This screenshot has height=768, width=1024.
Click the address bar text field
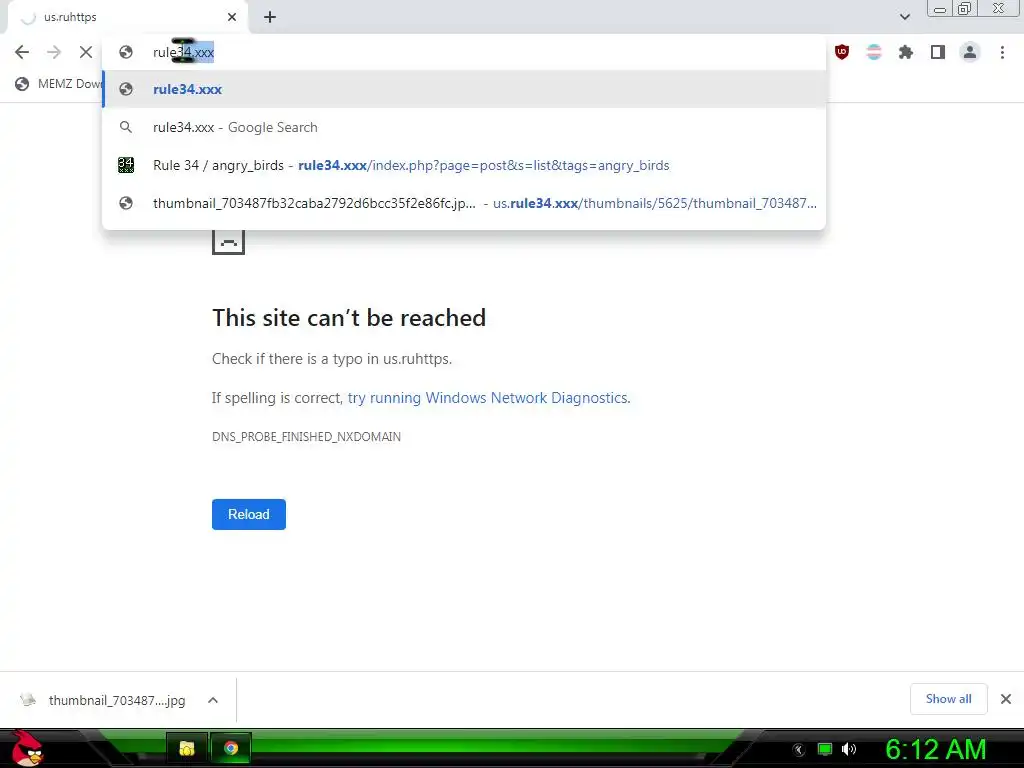point(464,52)
